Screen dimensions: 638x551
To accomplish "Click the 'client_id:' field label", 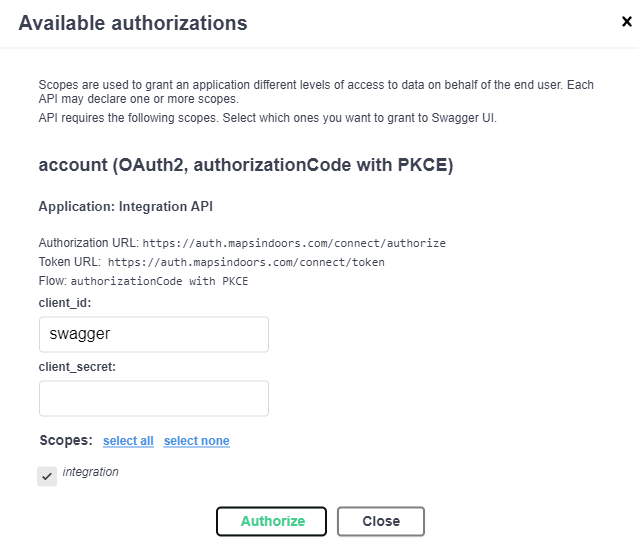I will (x=65, y=303).
